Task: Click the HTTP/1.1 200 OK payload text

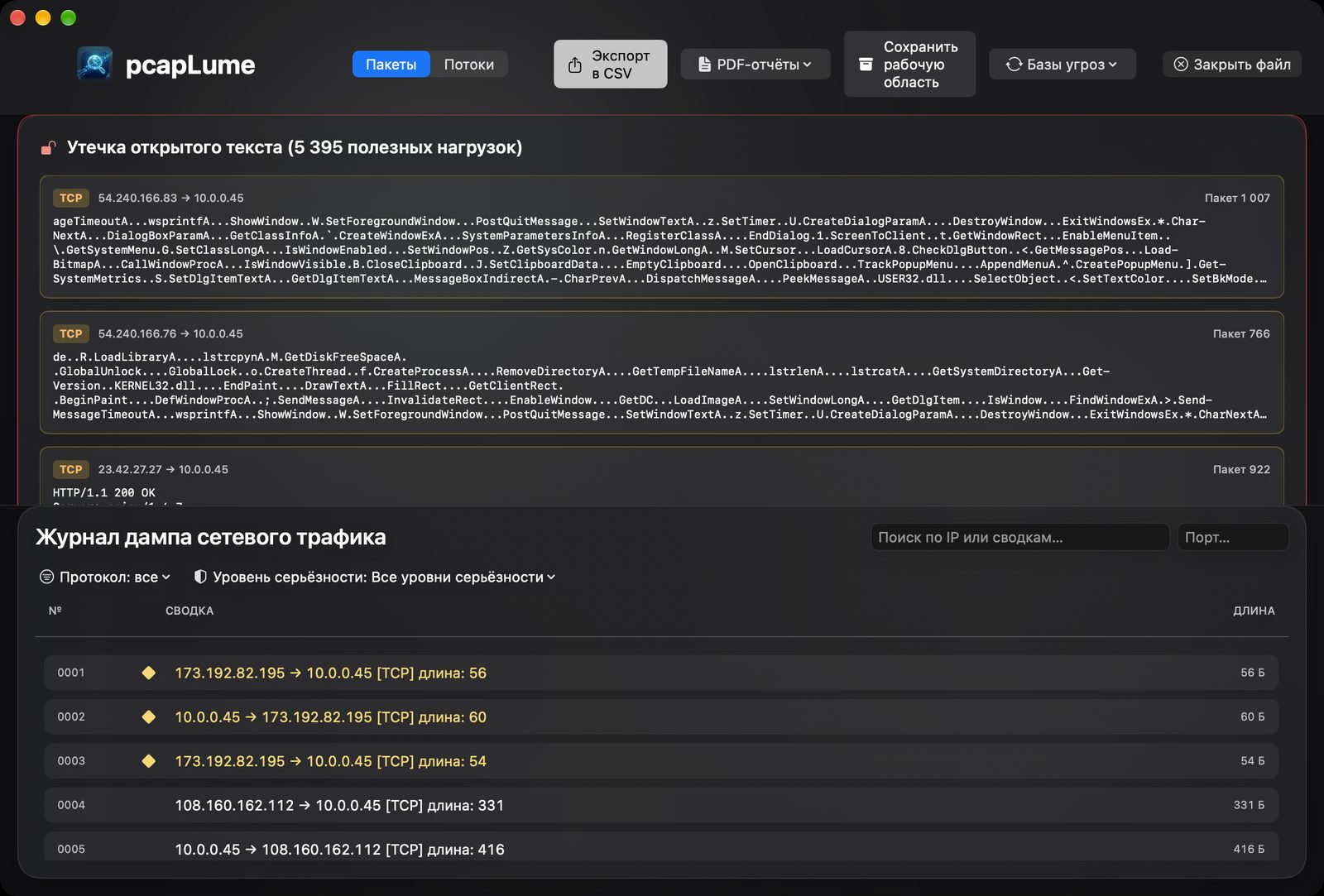Action: [x=104, y=492]
